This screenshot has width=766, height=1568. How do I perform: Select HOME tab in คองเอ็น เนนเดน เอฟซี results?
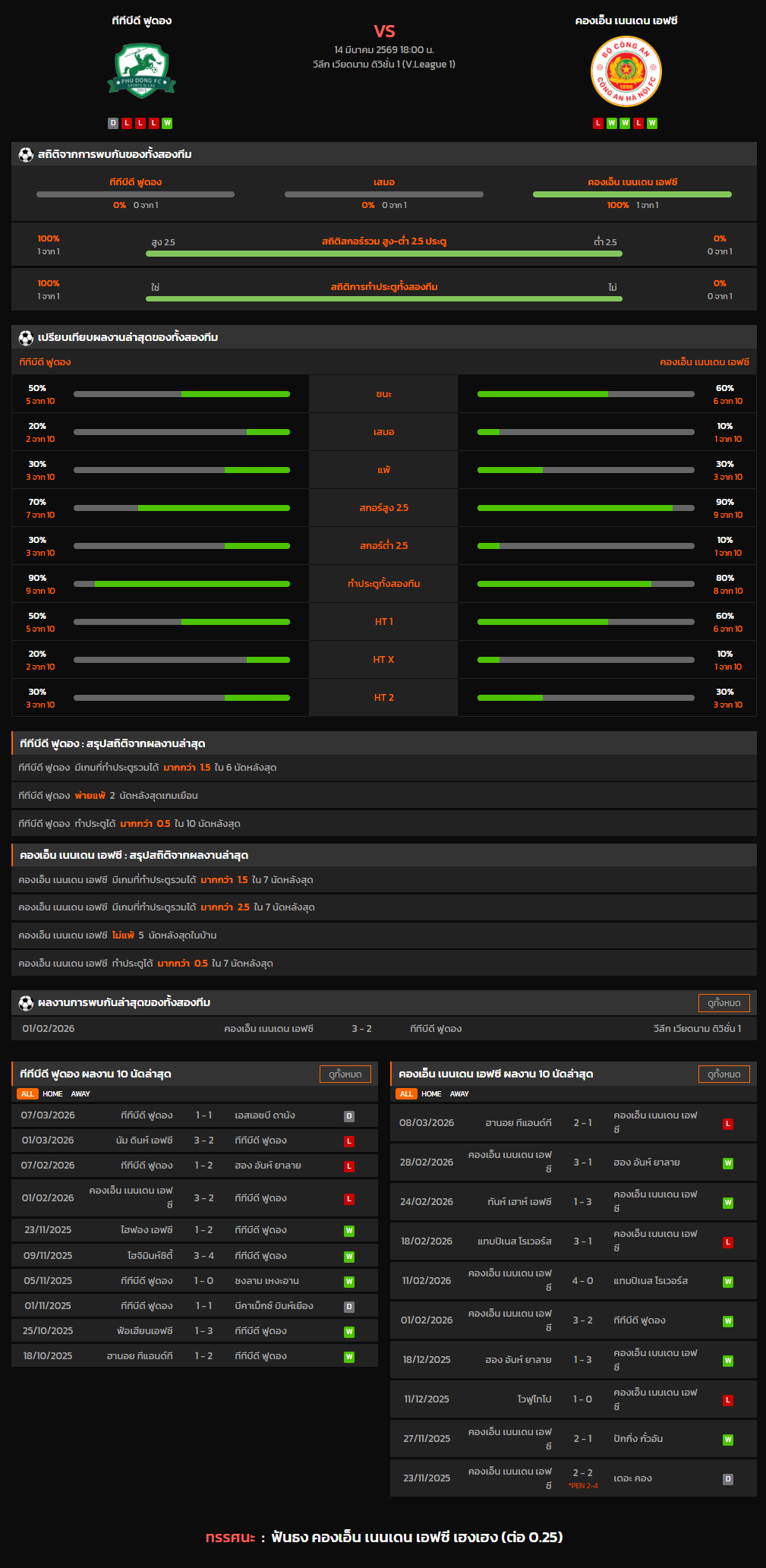coord(431,1094)
